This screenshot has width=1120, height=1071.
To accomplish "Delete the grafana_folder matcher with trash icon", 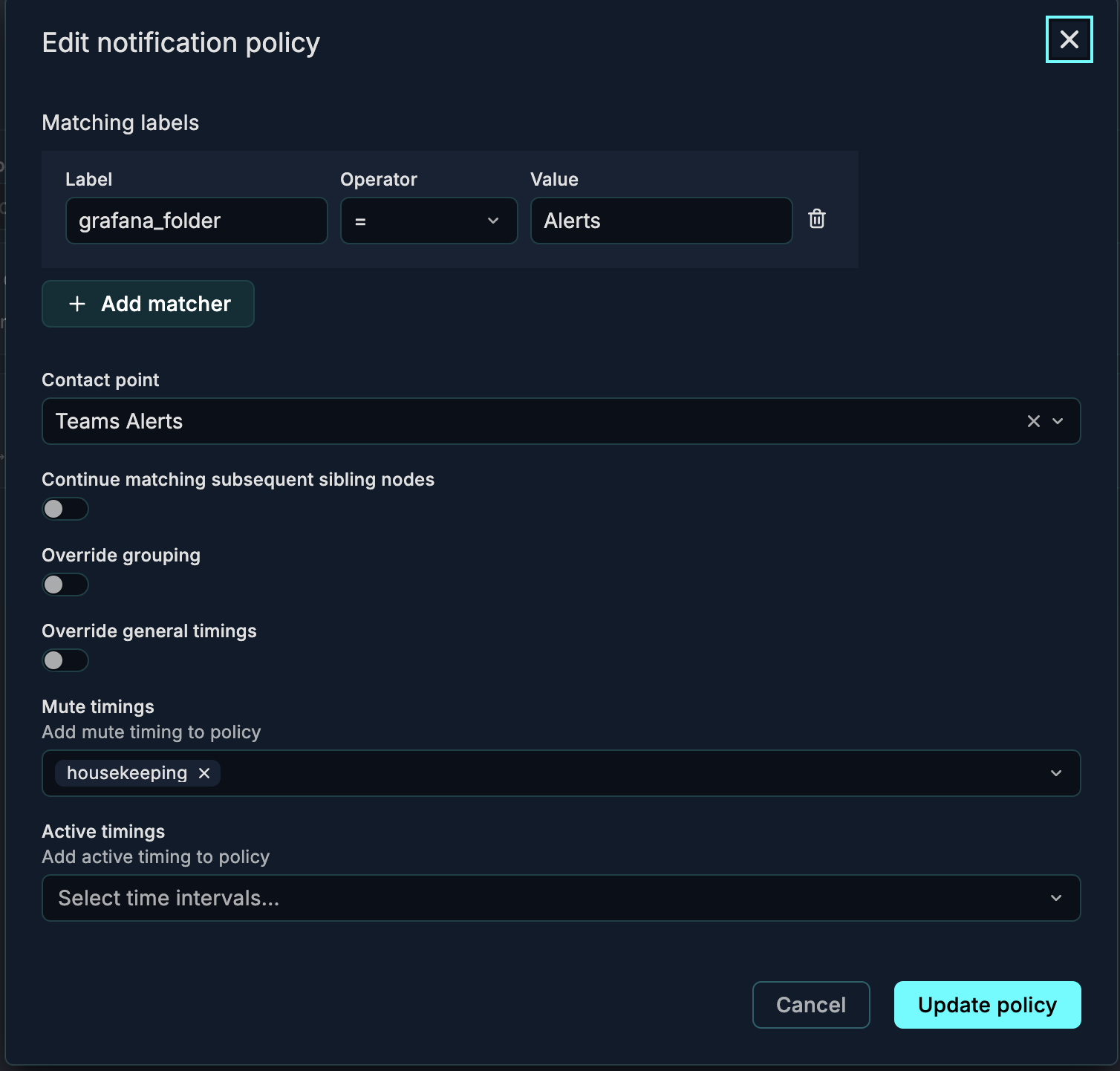I will point(816,219).
